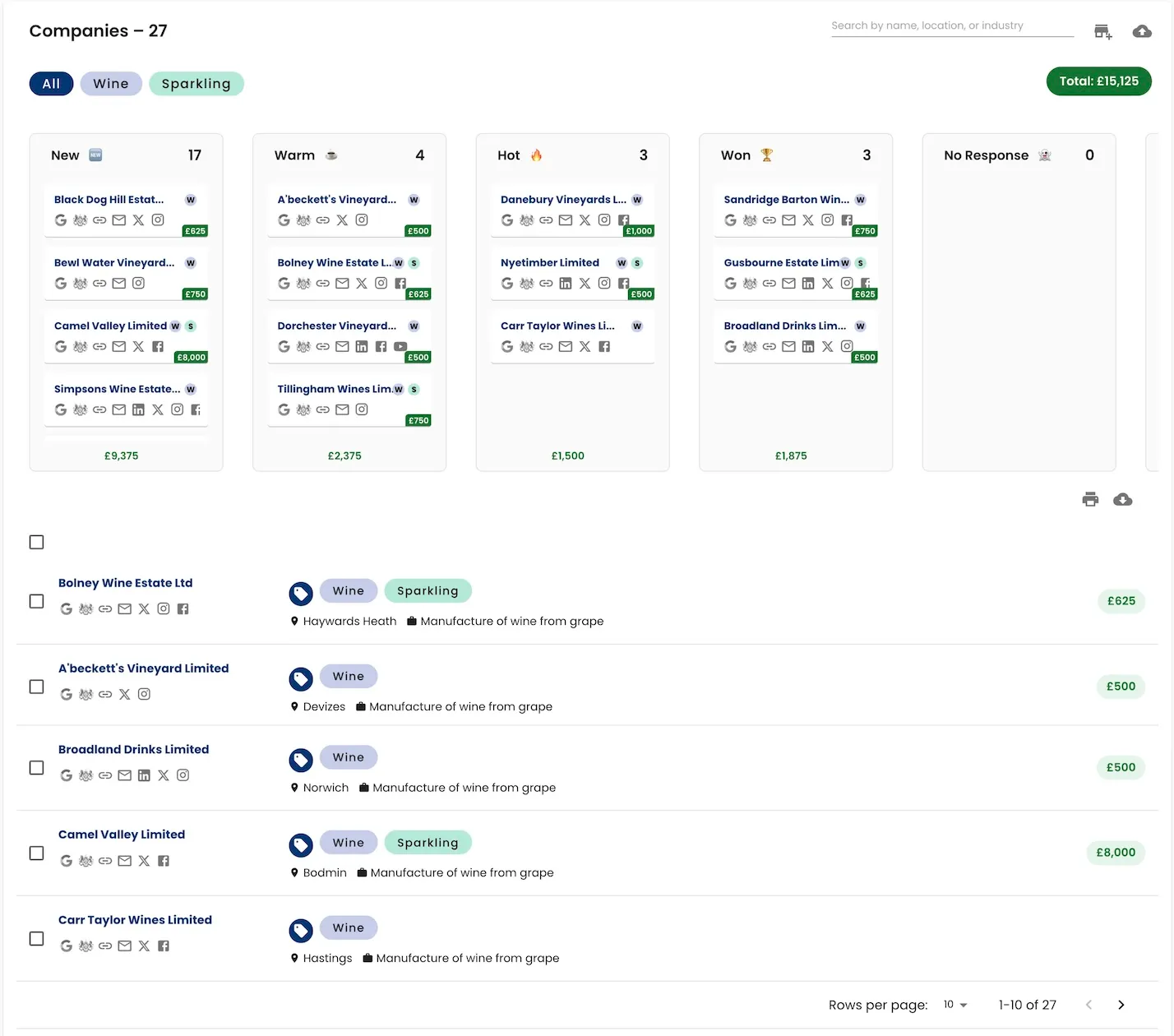Select the All filter tab
The image size is (1174, 1036).
click(x=51, y=84)
